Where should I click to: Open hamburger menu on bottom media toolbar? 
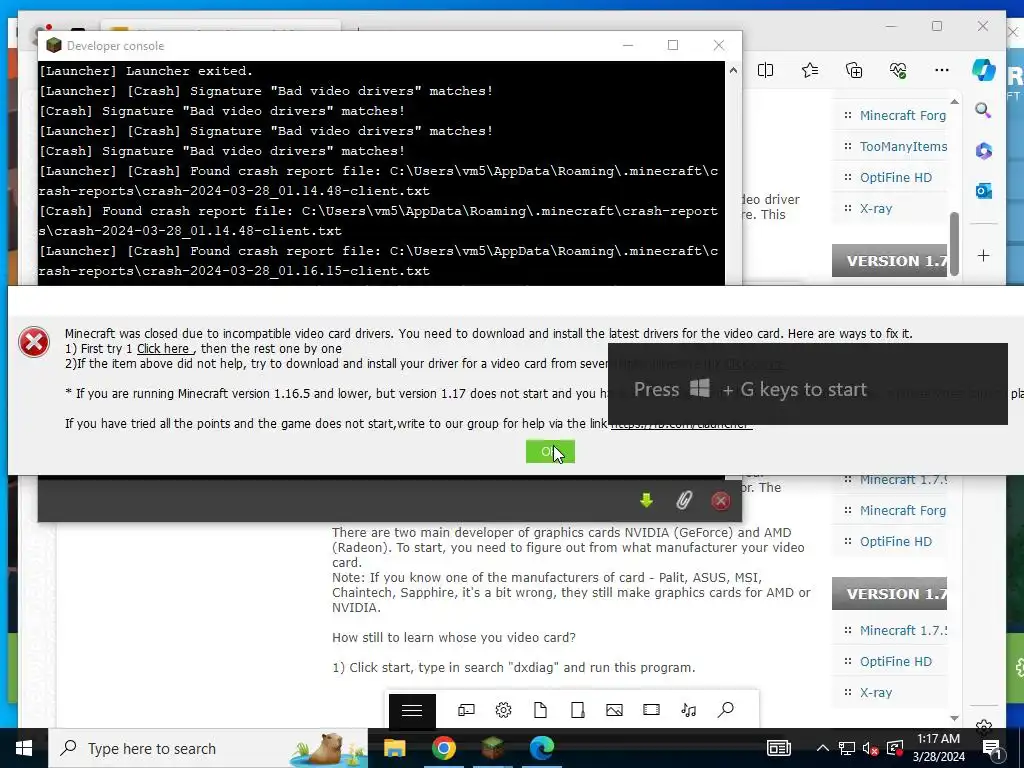[x=412, y=711]
